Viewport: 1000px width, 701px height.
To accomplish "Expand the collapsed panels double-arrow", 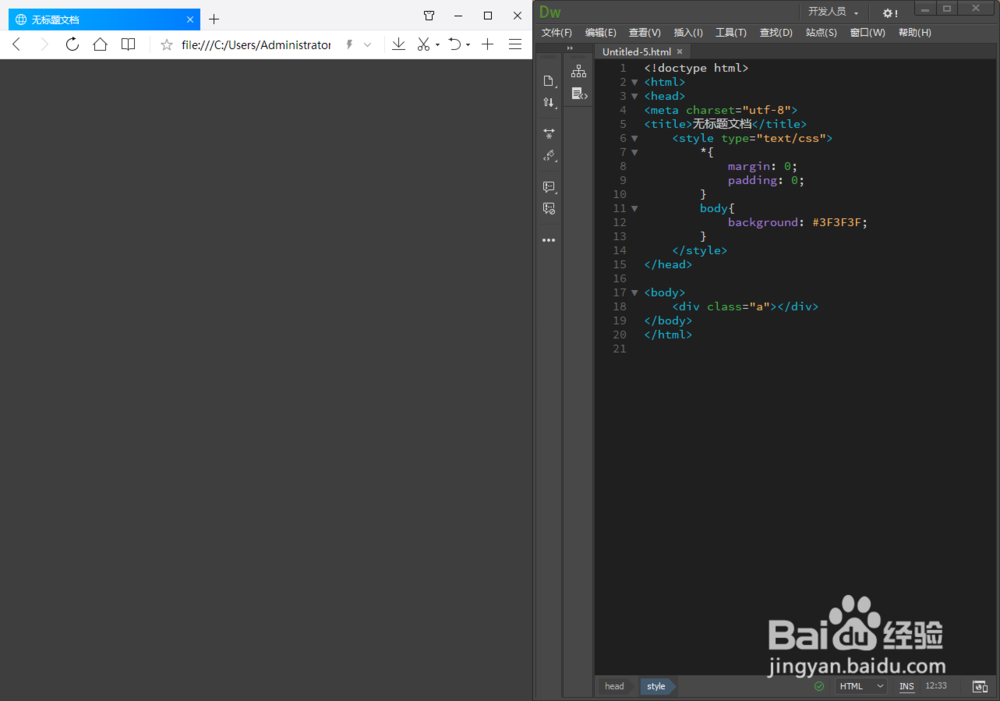I will pos(570,48).
